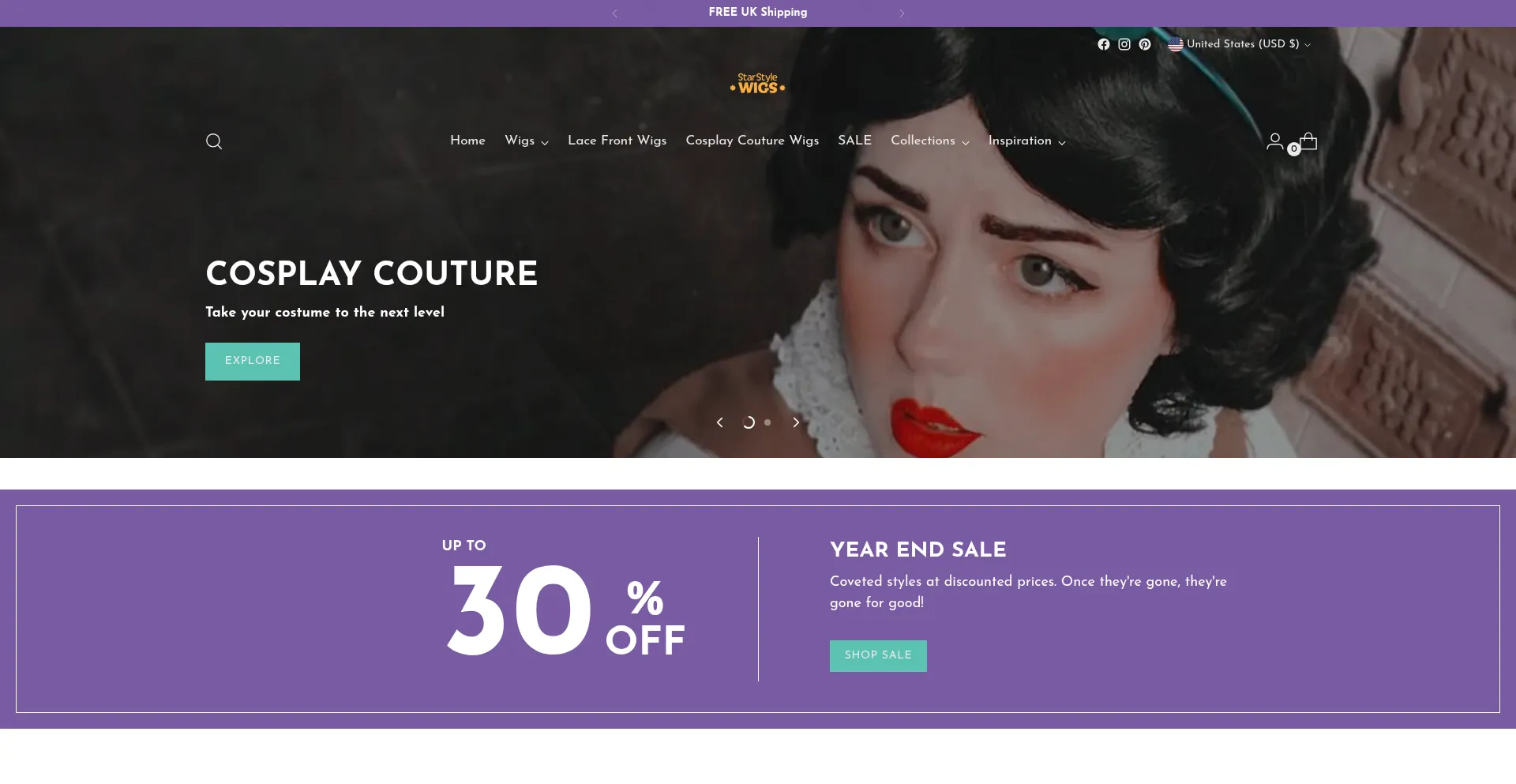Show previous announcement bar message
The width and height of the screenshot is (1516, 784).
click(x=615, y=13)
